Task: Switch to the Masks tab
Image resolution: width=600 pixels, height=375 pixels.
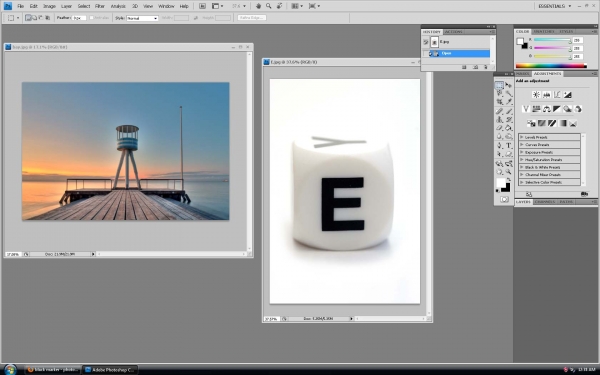Action: coord(523,73)
